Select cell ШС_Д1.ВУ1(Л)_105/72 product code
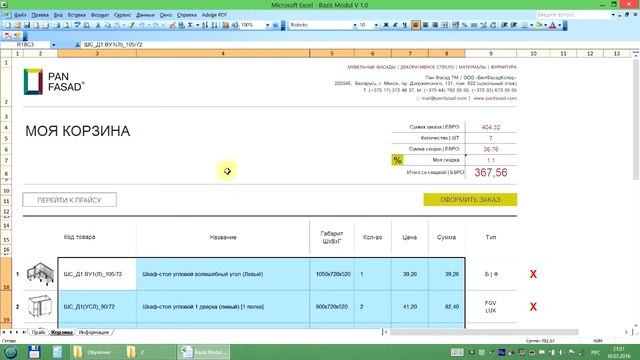The image size is (640, 360). pos(97,274)
